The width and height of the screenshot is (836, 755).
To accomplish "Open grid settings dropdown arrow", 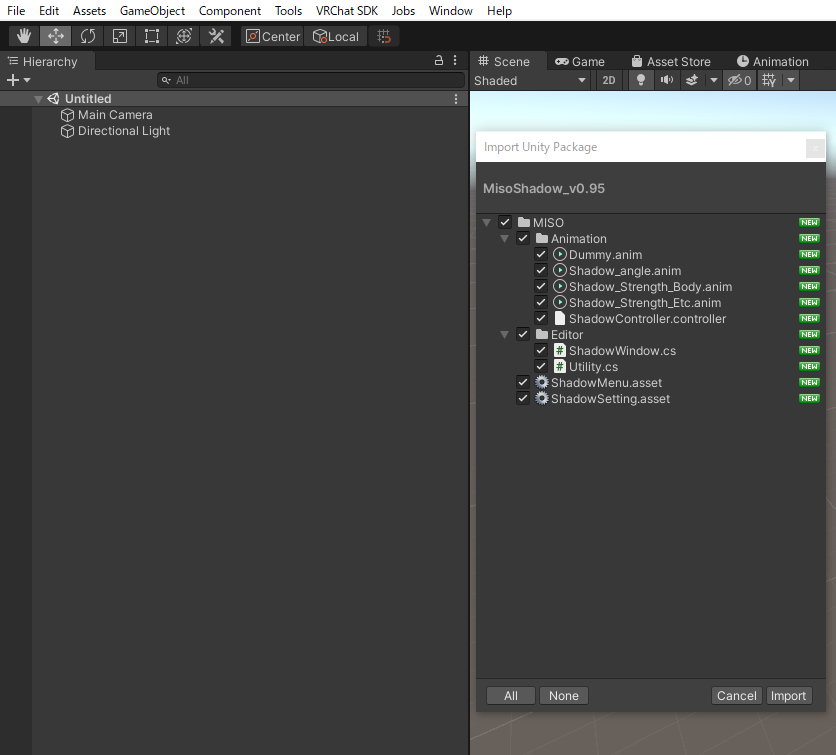I will (791, 81).
